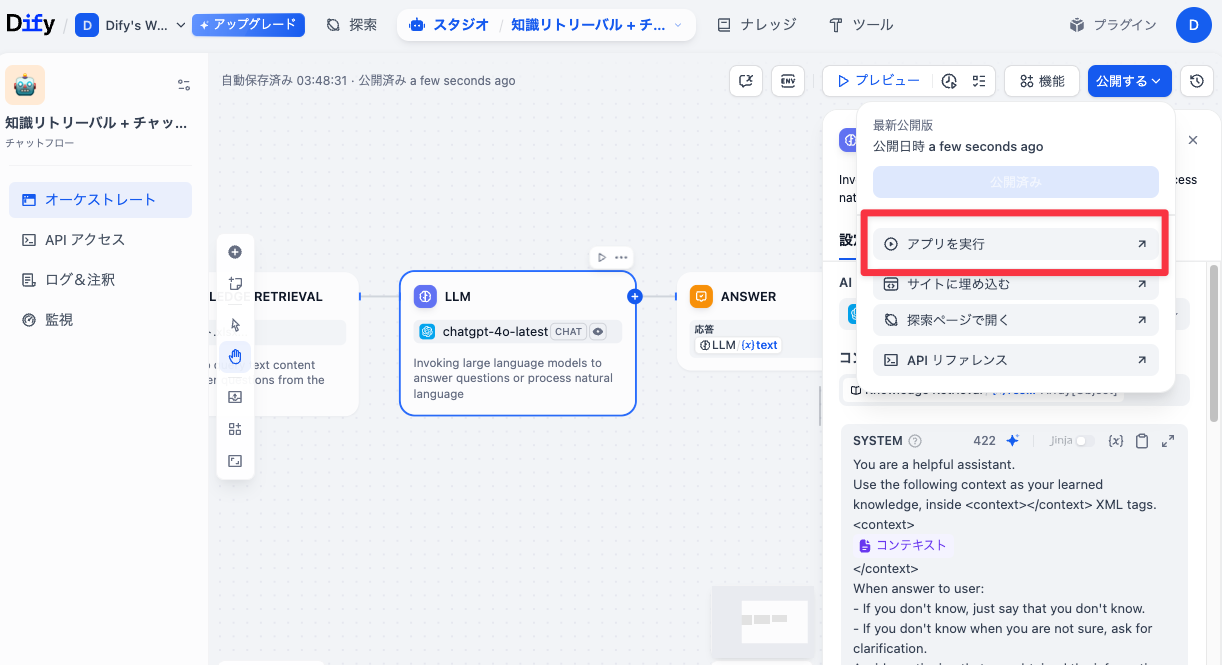Toggle the vision eye on chatgpt-4o-latest
This screenshot has height=665, width=1222.
tap(598, 332)
